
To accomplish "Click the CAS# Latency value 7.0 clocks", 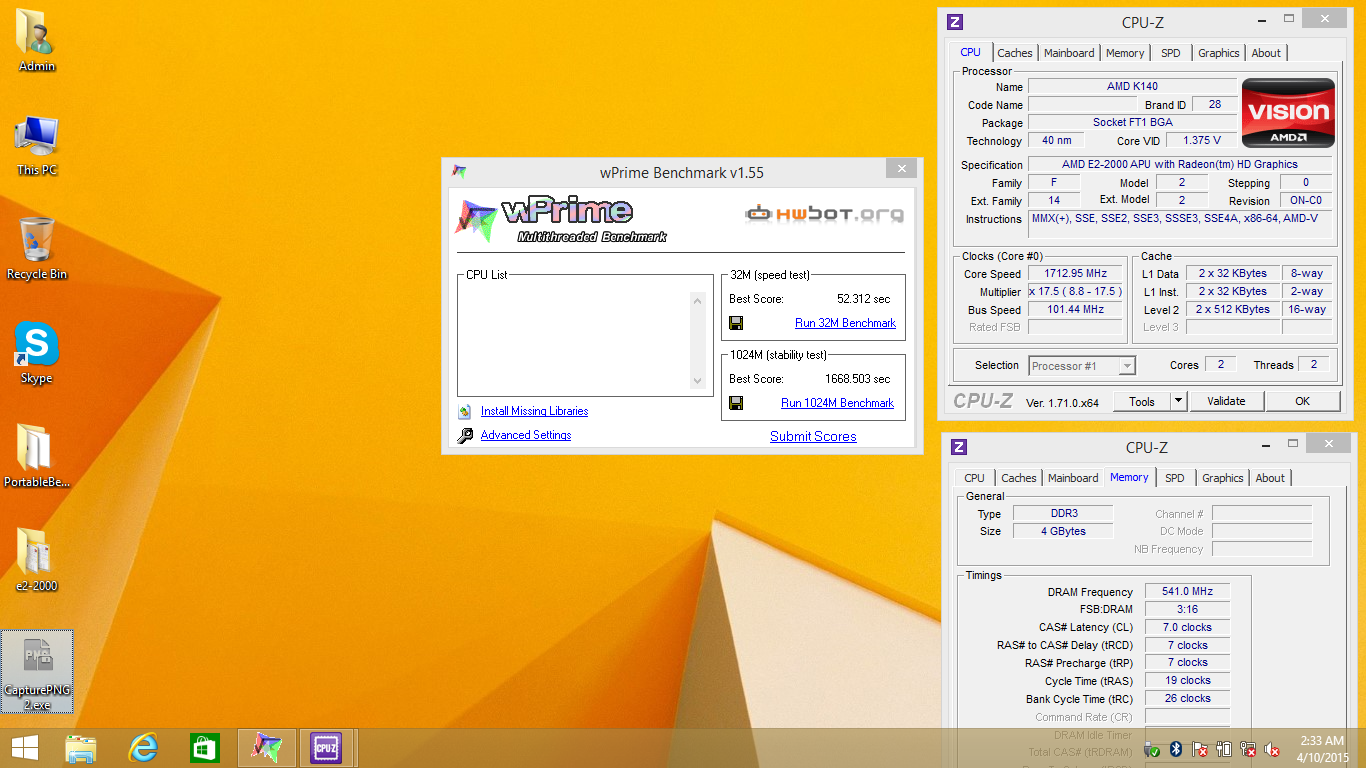I will pos(1187,628).
